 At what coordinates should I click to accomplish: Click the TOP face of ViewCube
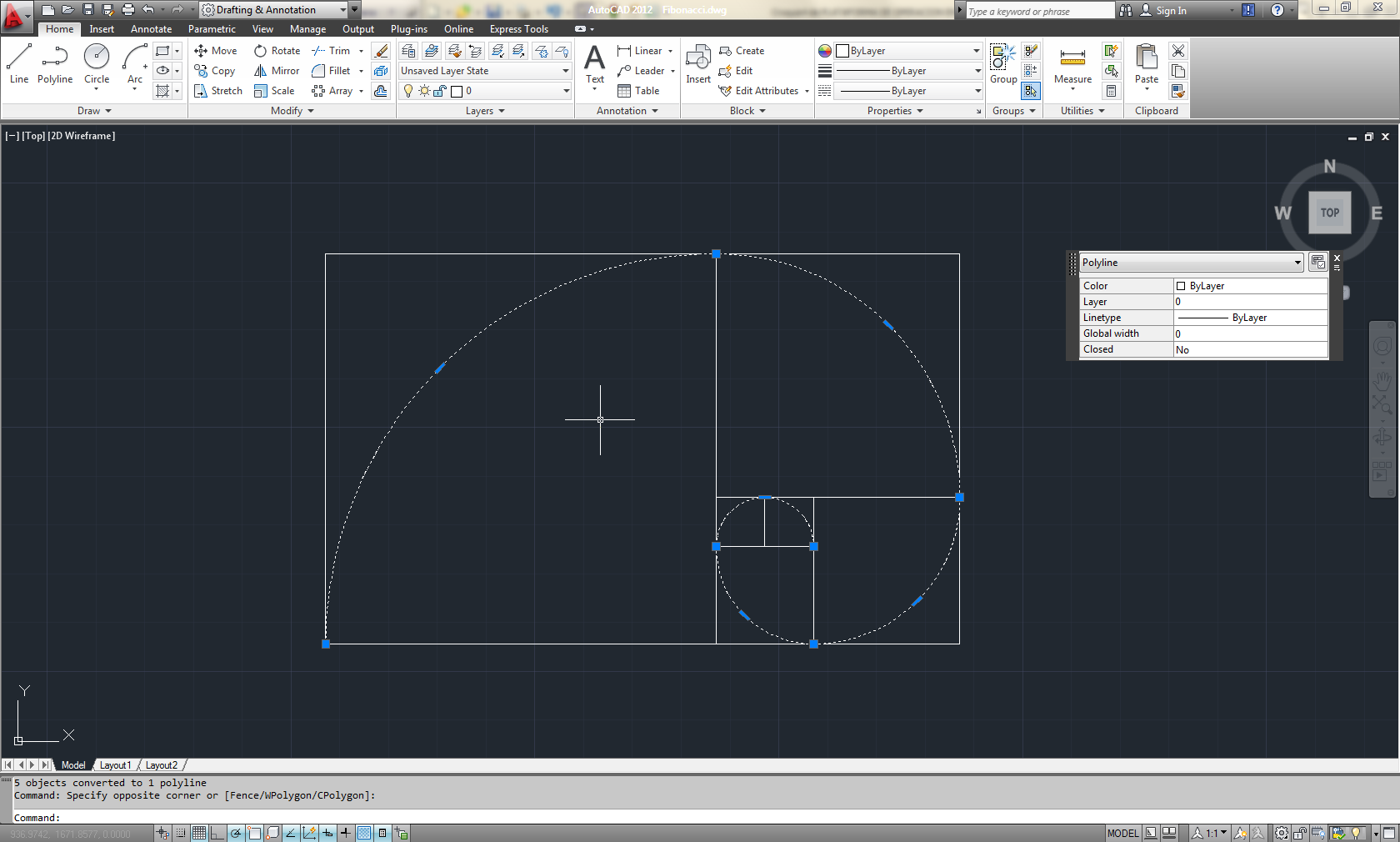pos(1329,213)
